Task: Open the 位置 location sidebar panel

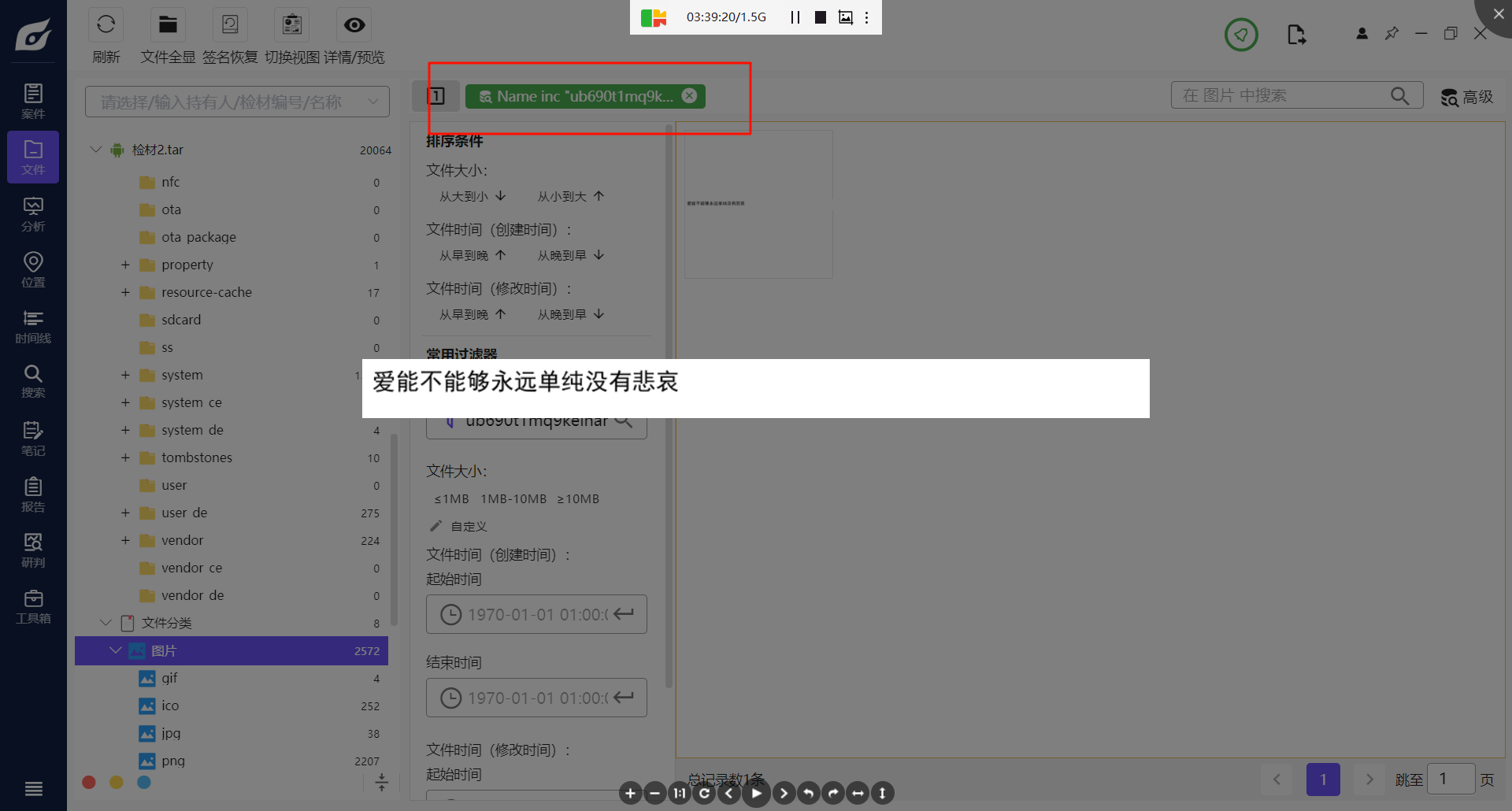Action: tap(33, 269)
